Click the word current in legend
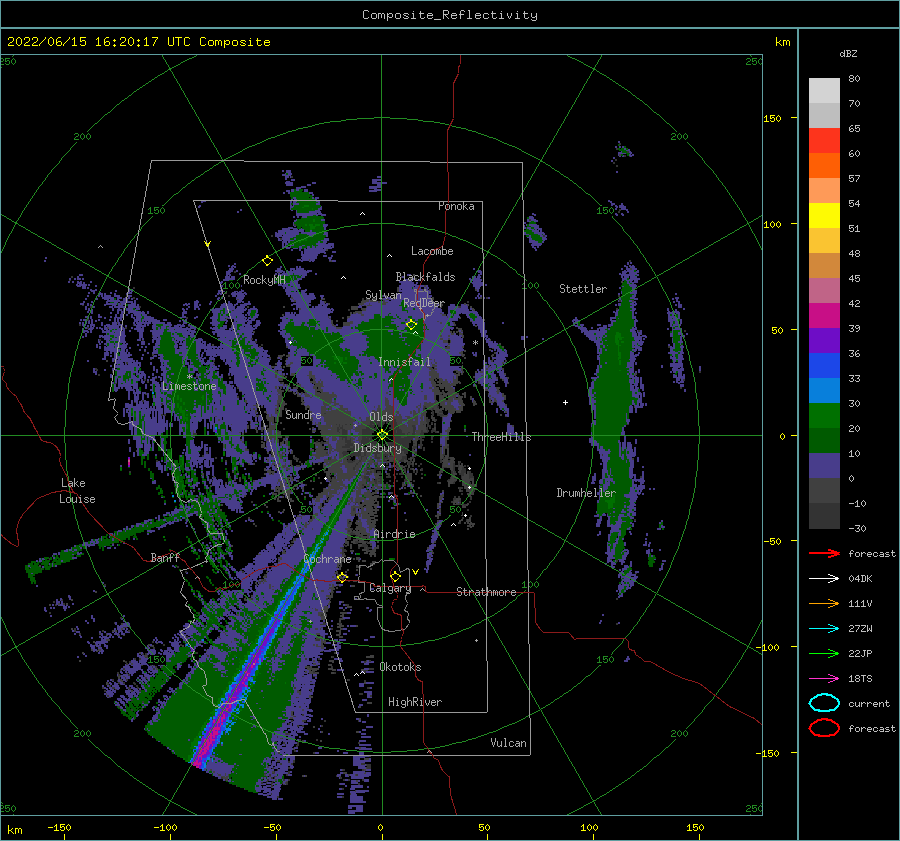The image size is (900, 841). coord(869,704)
